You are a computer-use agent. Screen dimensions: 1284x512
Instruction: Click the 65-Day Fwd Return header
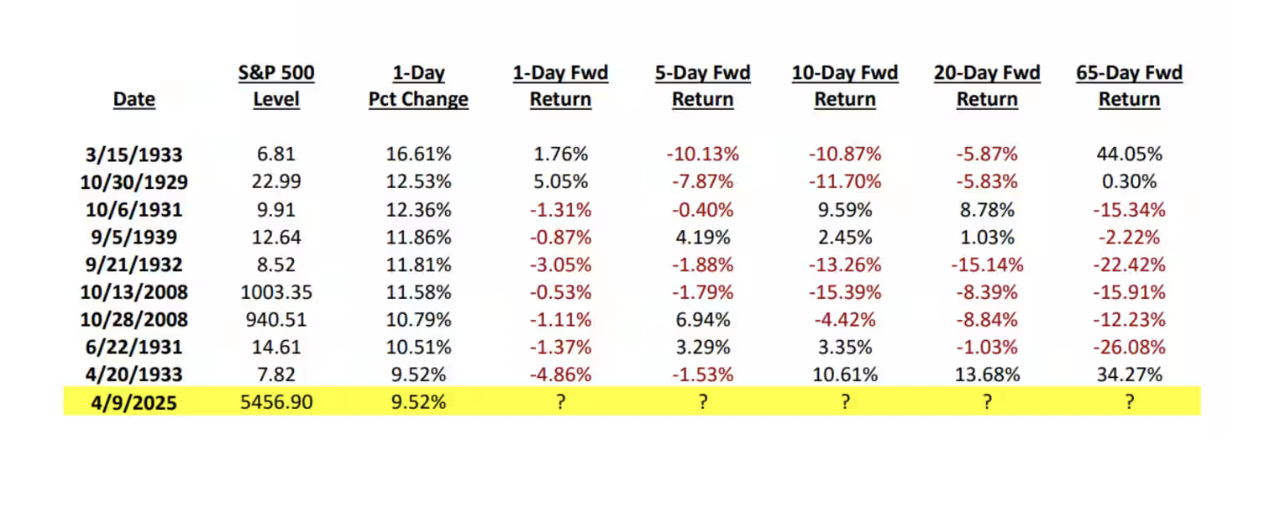pos(1129,86)
